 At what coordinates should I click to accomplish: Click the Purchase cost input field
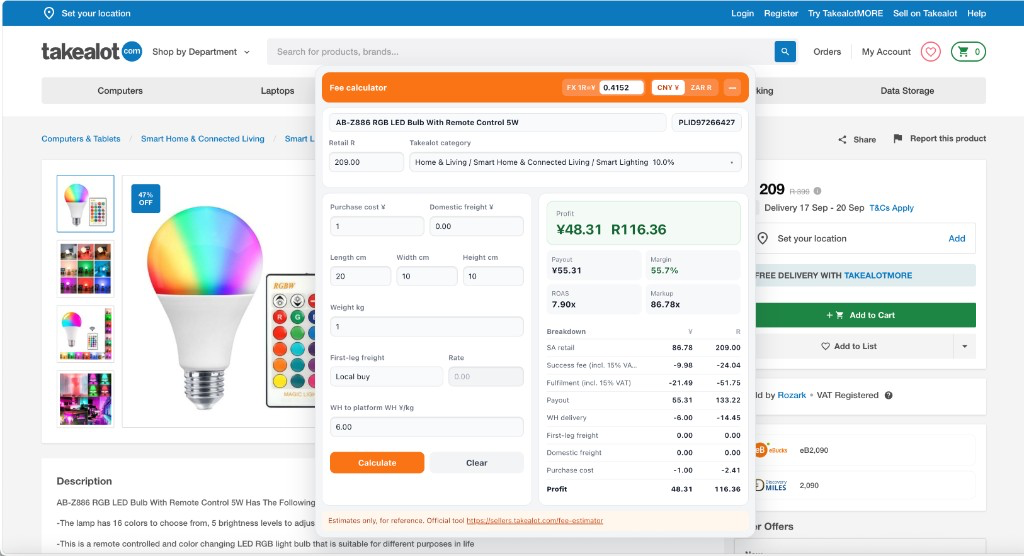[x=377, y=226]
